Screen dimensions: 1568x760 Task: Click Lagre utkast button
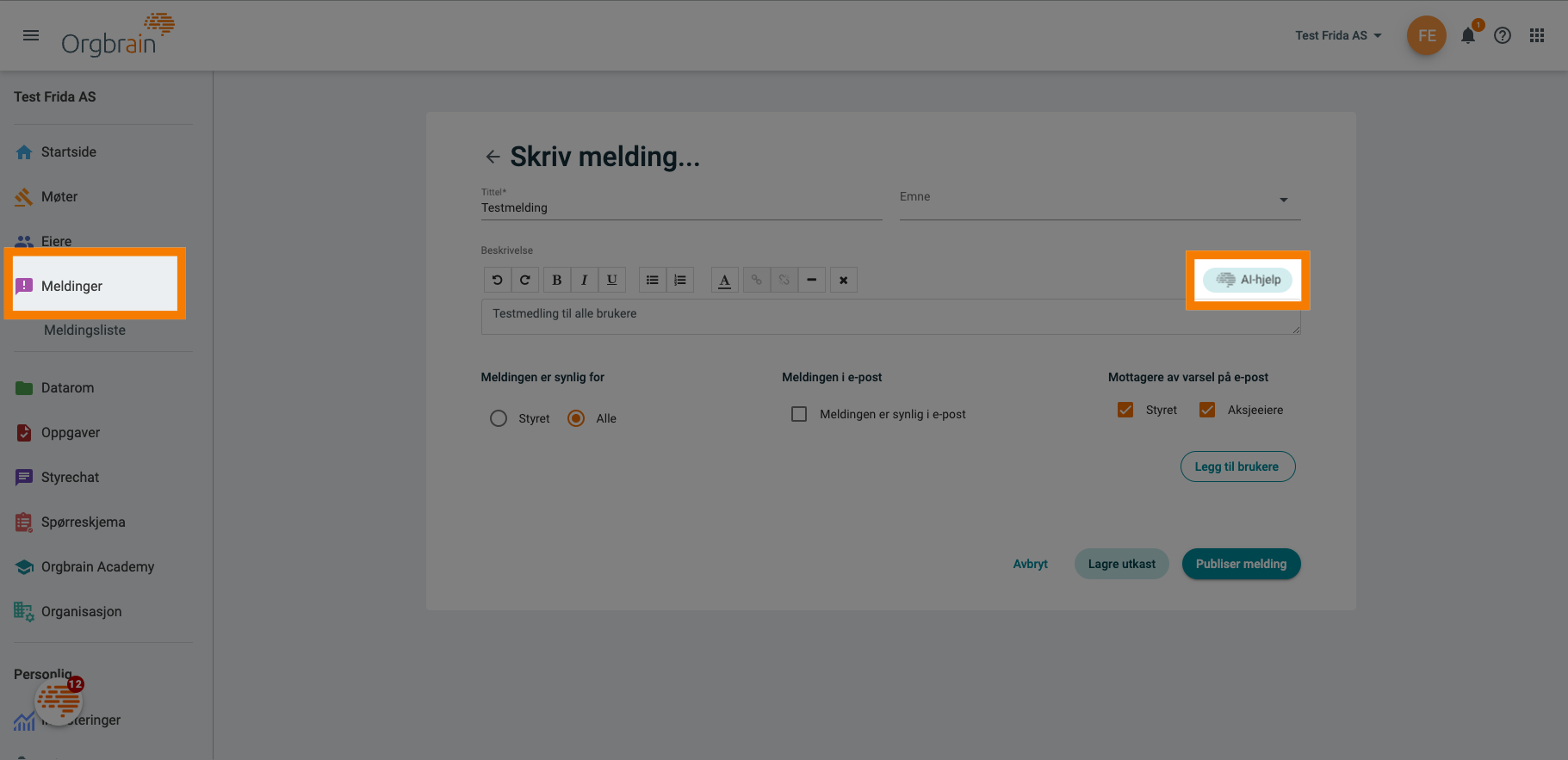pos(1122,564)
